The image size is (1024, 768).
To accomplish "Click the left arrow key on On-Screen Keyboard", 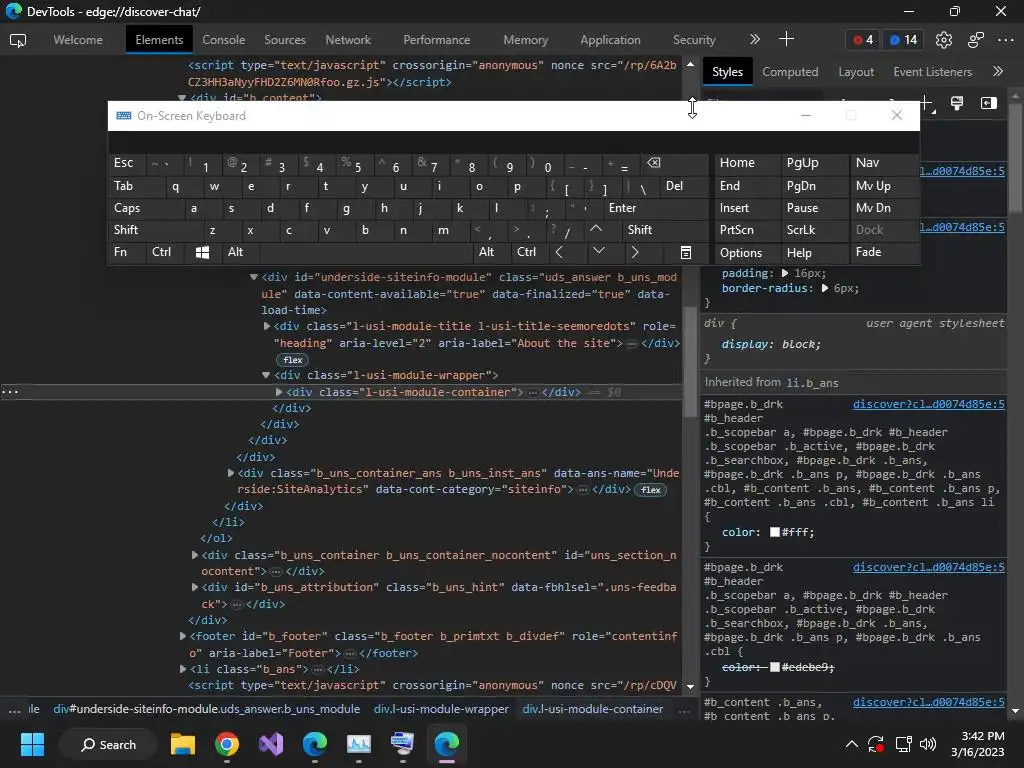I will pyautogui.click(x=559, y=253).
